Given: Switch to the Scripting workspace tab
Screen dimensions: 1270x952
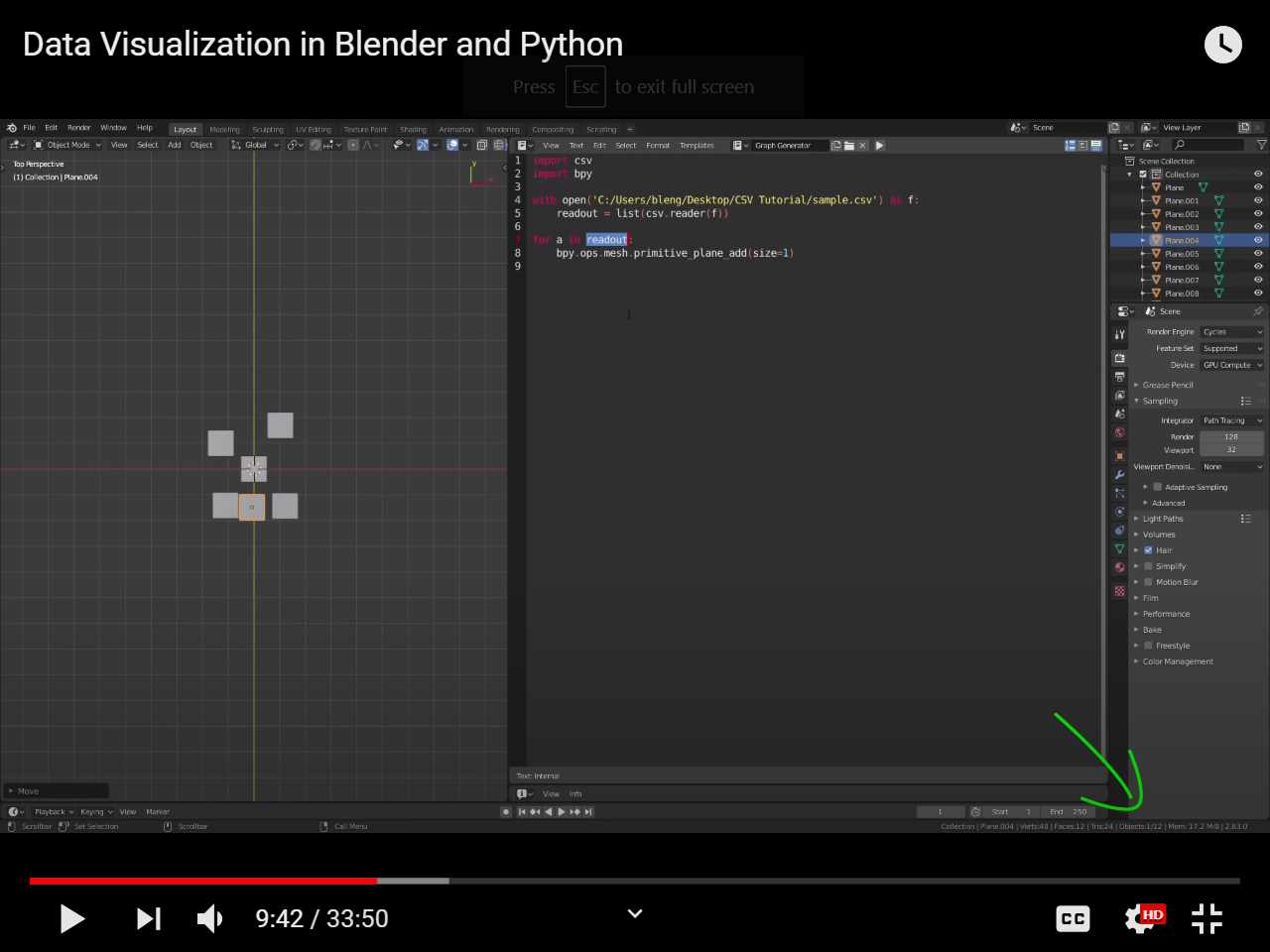Looking at the screenshot, I should pos(601,129).
